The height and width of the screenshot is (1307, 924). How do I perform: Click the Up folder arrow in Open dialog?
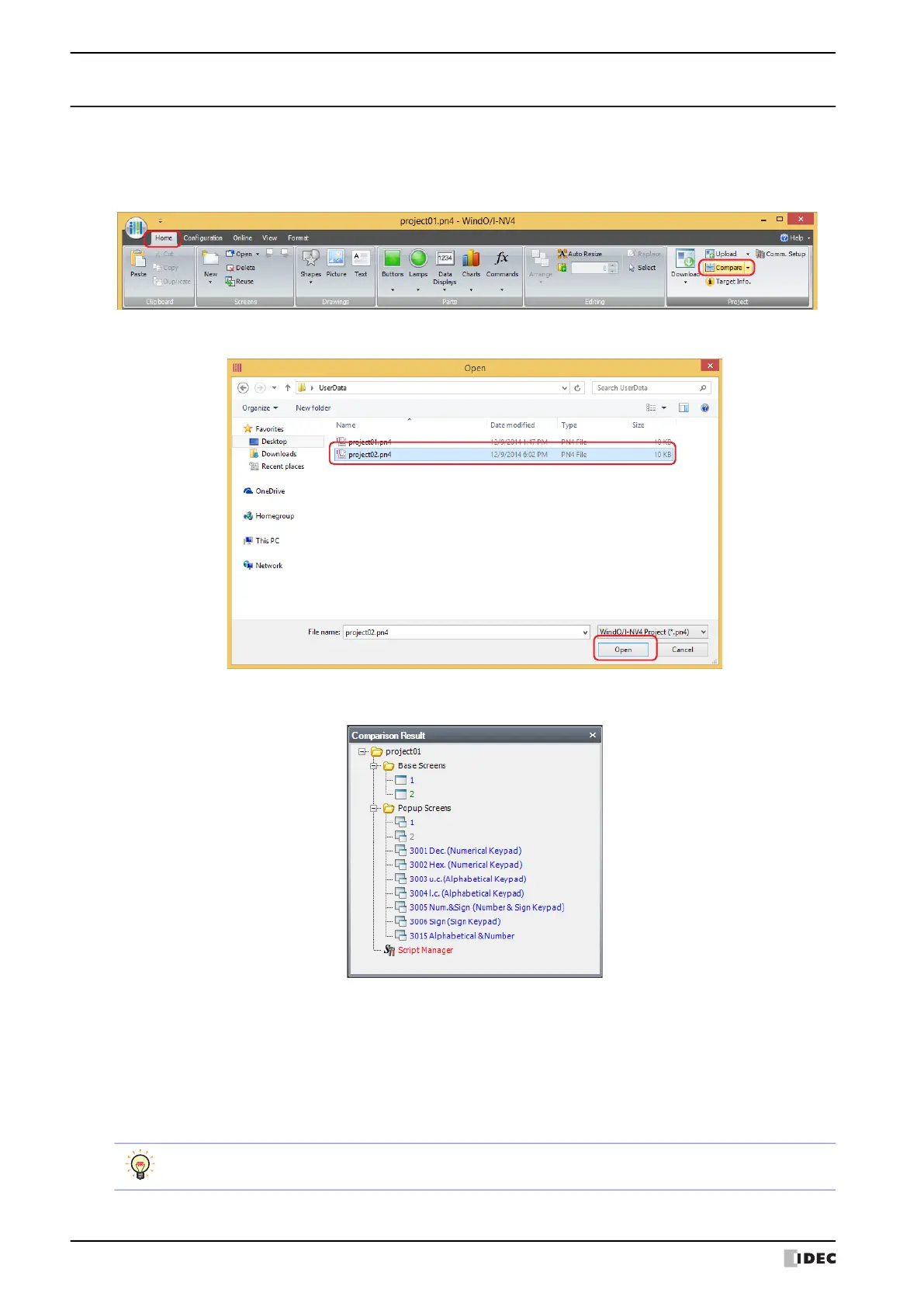click(288, 388)
